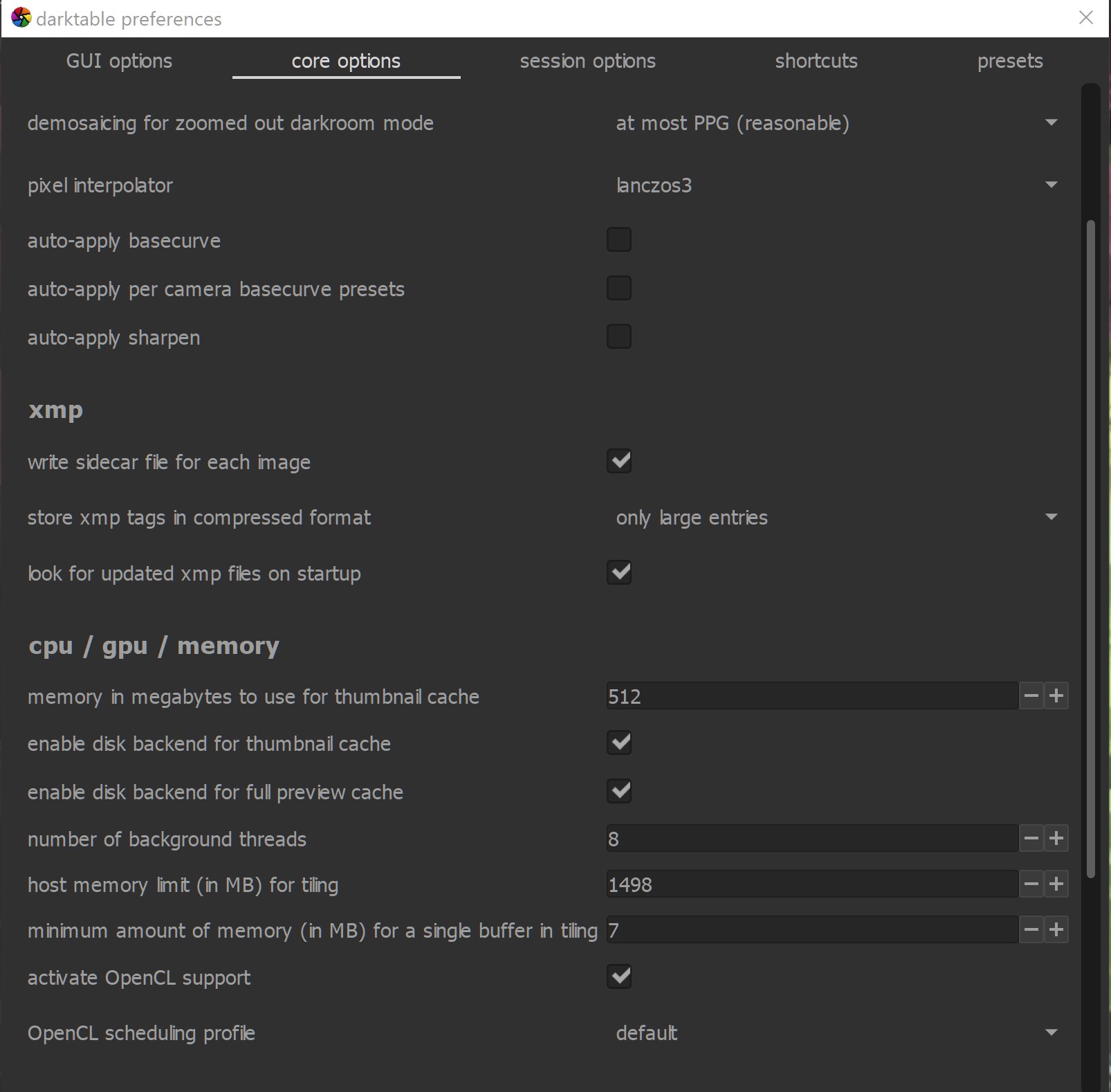This screenshot has width=1111, height=1092.
Task: Increase thumbnail cache memory with plus button
Action: tap(1056, 696)
